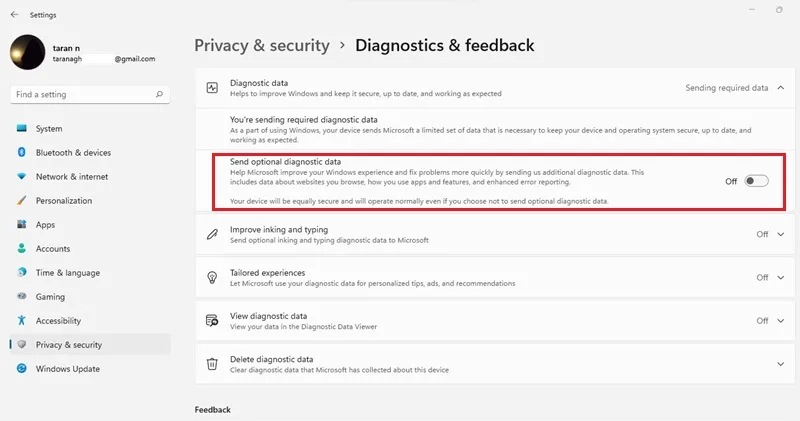Click the Accessibility figure icon
800x421 pixels.
21,320
